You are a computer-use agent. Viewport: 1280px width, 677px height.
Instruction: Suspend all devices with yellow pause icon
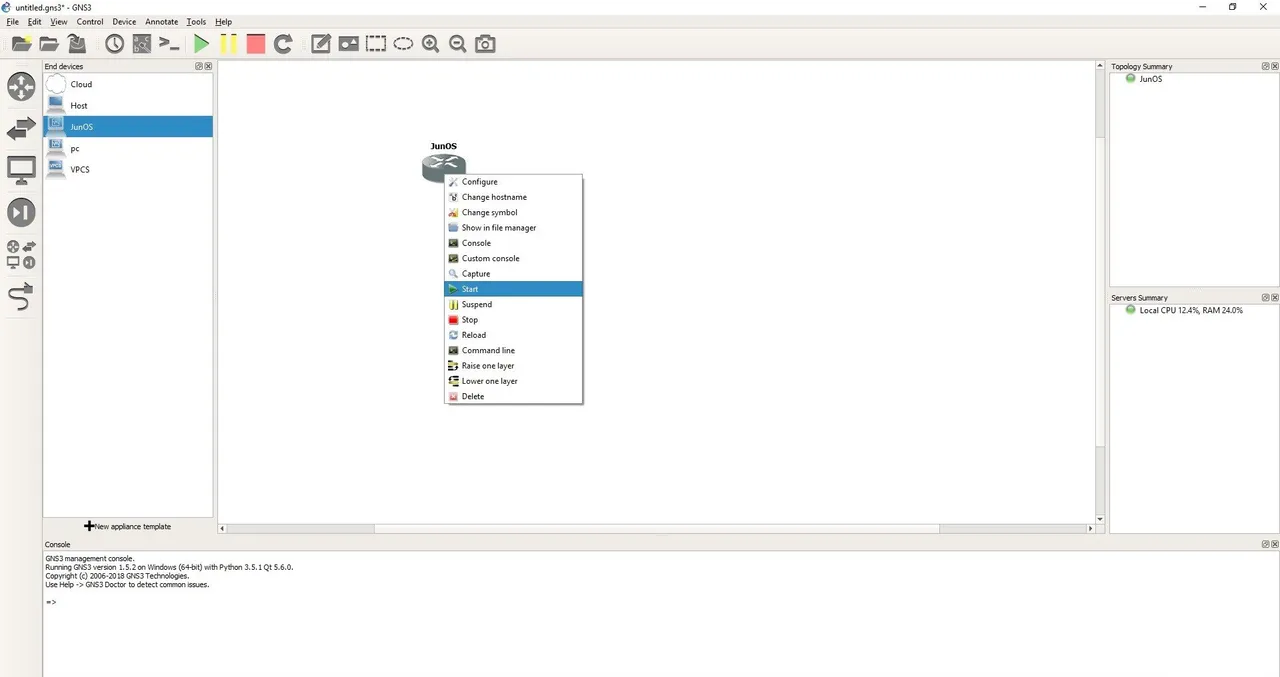tap(229, 44)
